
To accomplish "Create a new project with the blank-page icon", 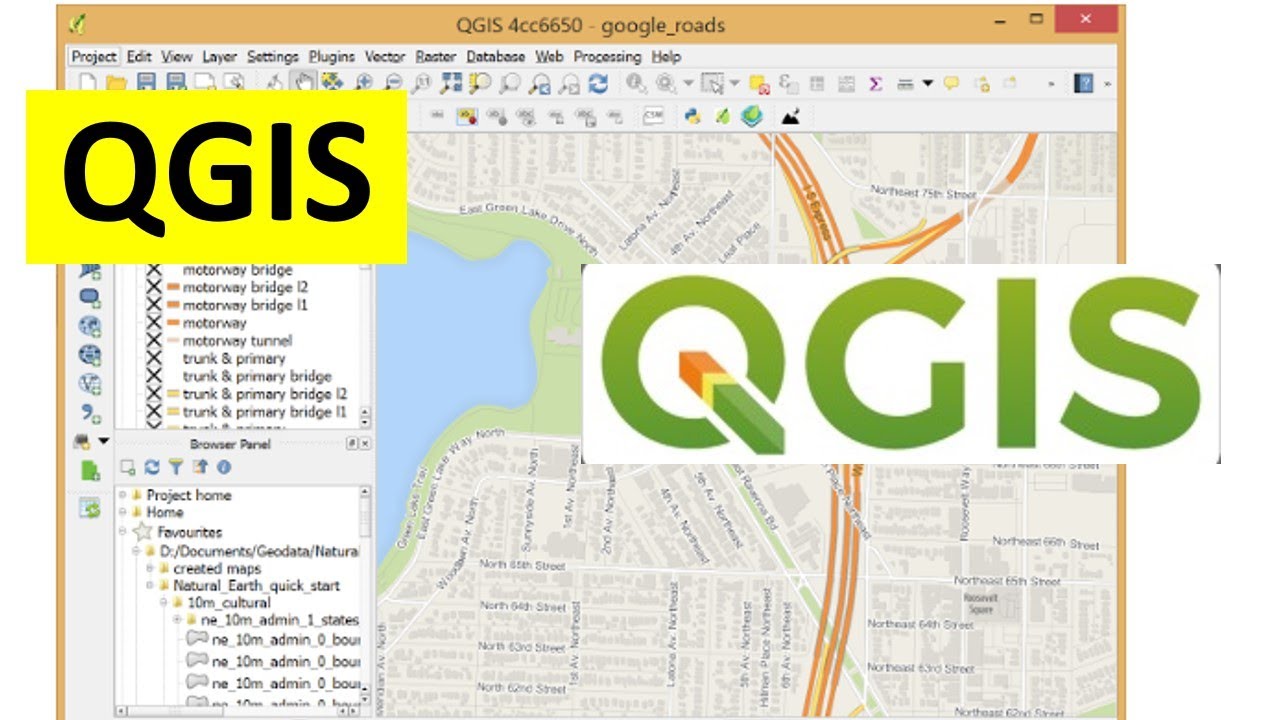I will coord(87,83).
